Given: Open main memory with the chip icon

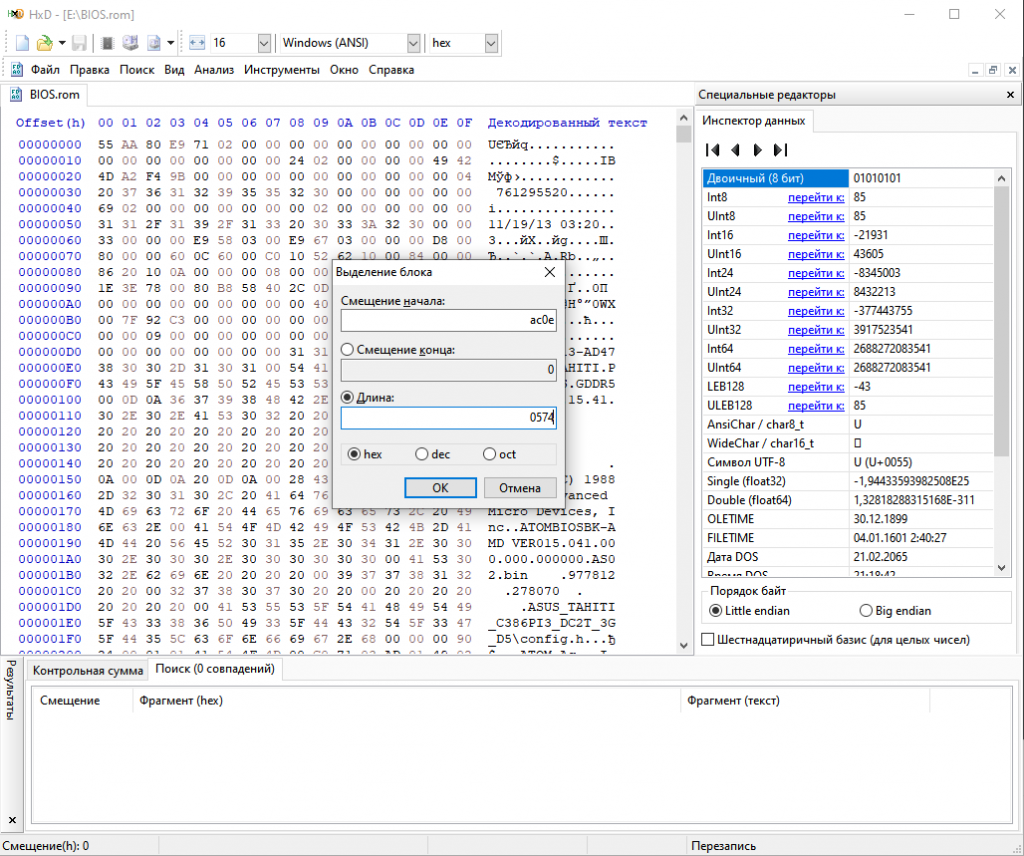Looking at the screenshot, I should pos(108,43).
